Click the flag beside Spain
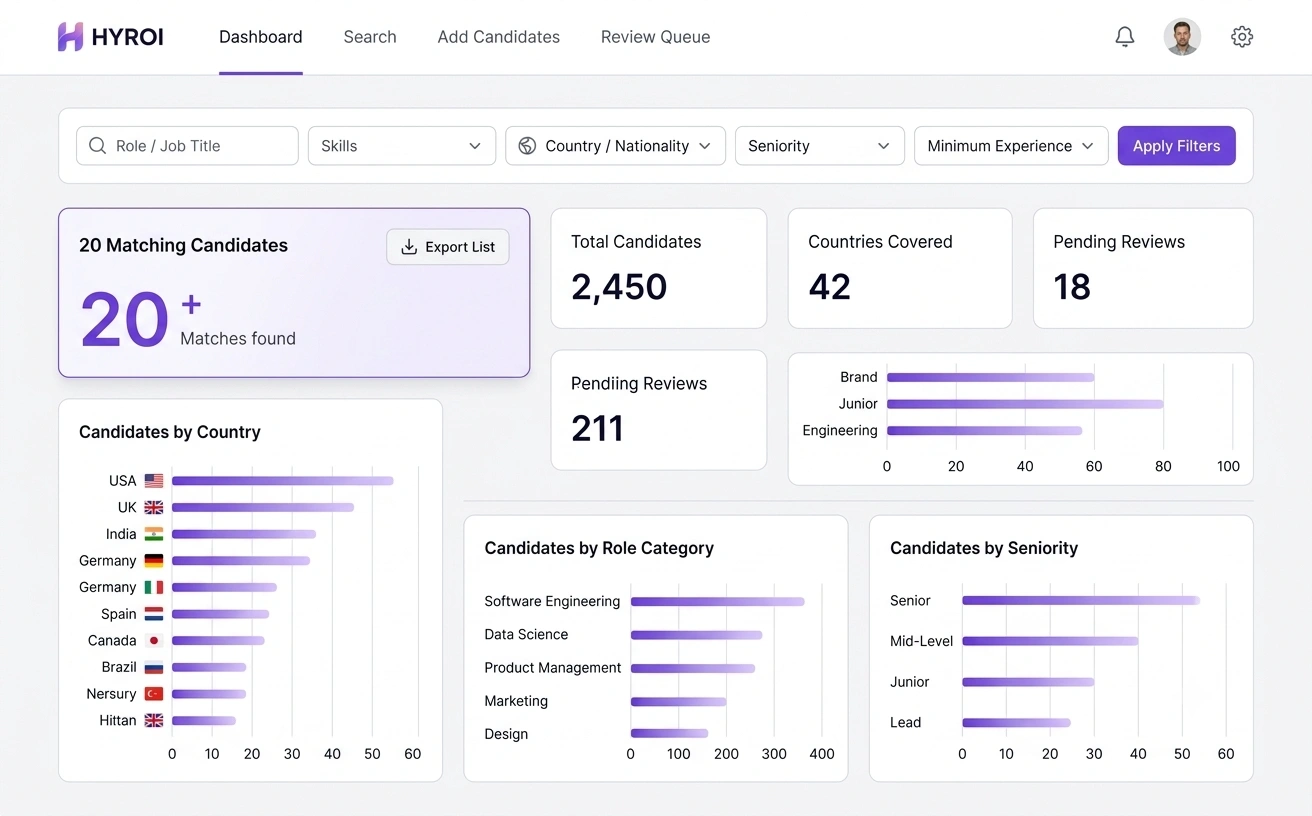The height and width of the screenshot is (816, 1312). point(154,614)
